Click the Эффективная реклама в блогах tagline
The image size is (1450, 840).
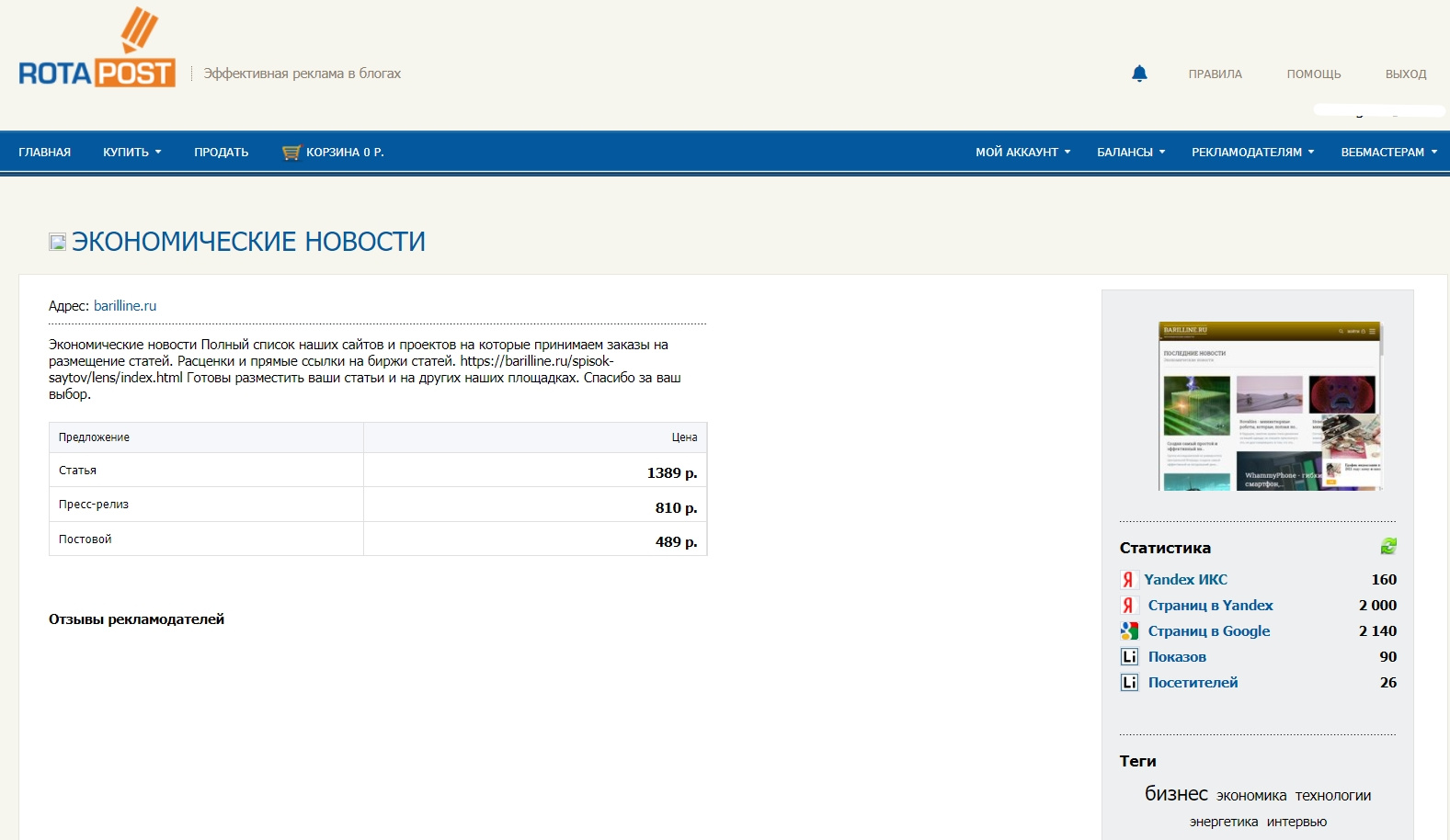click(x=303, y=74)
